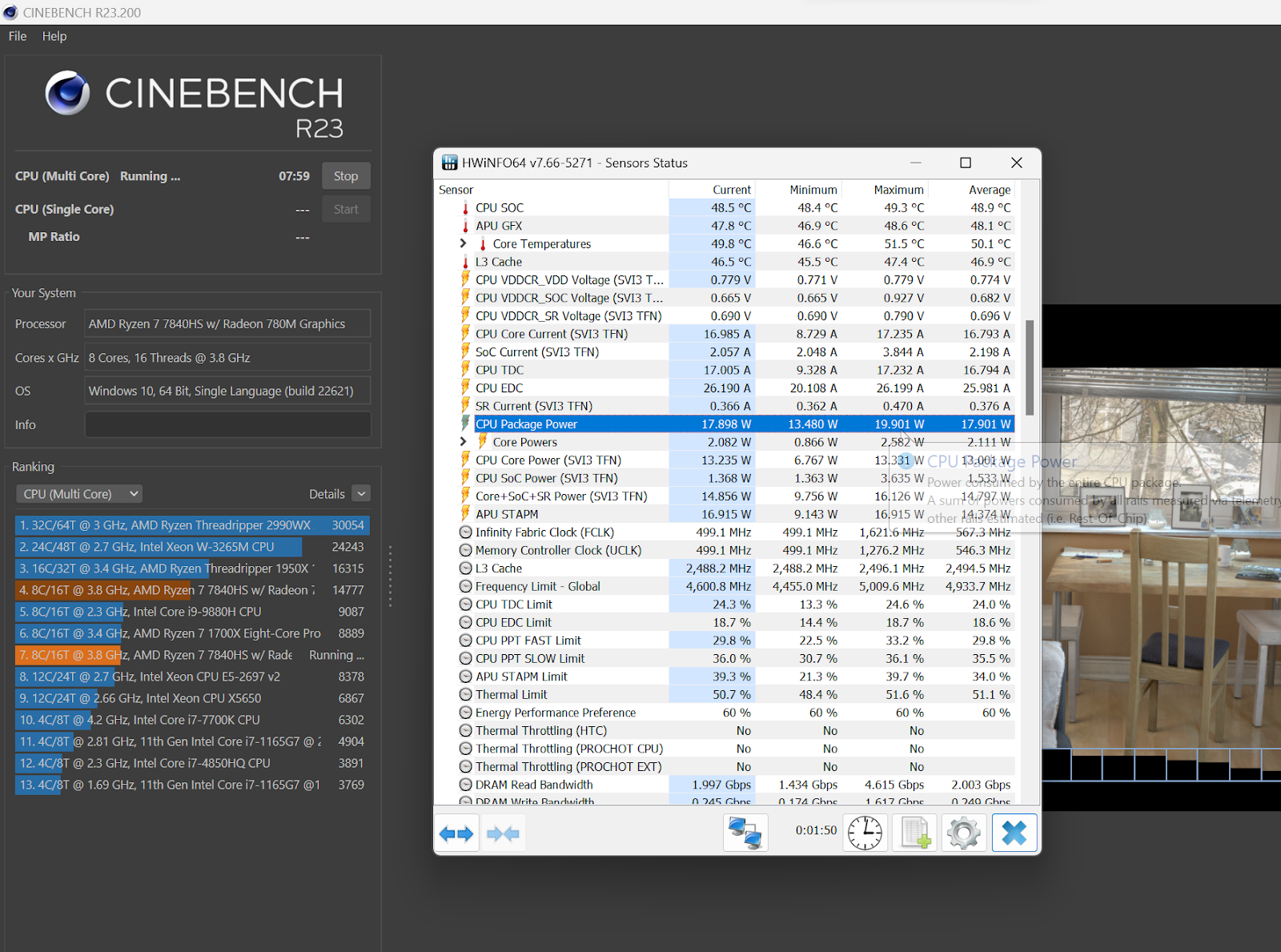
Task: Click the Current column header
Action: click(712, 190)
